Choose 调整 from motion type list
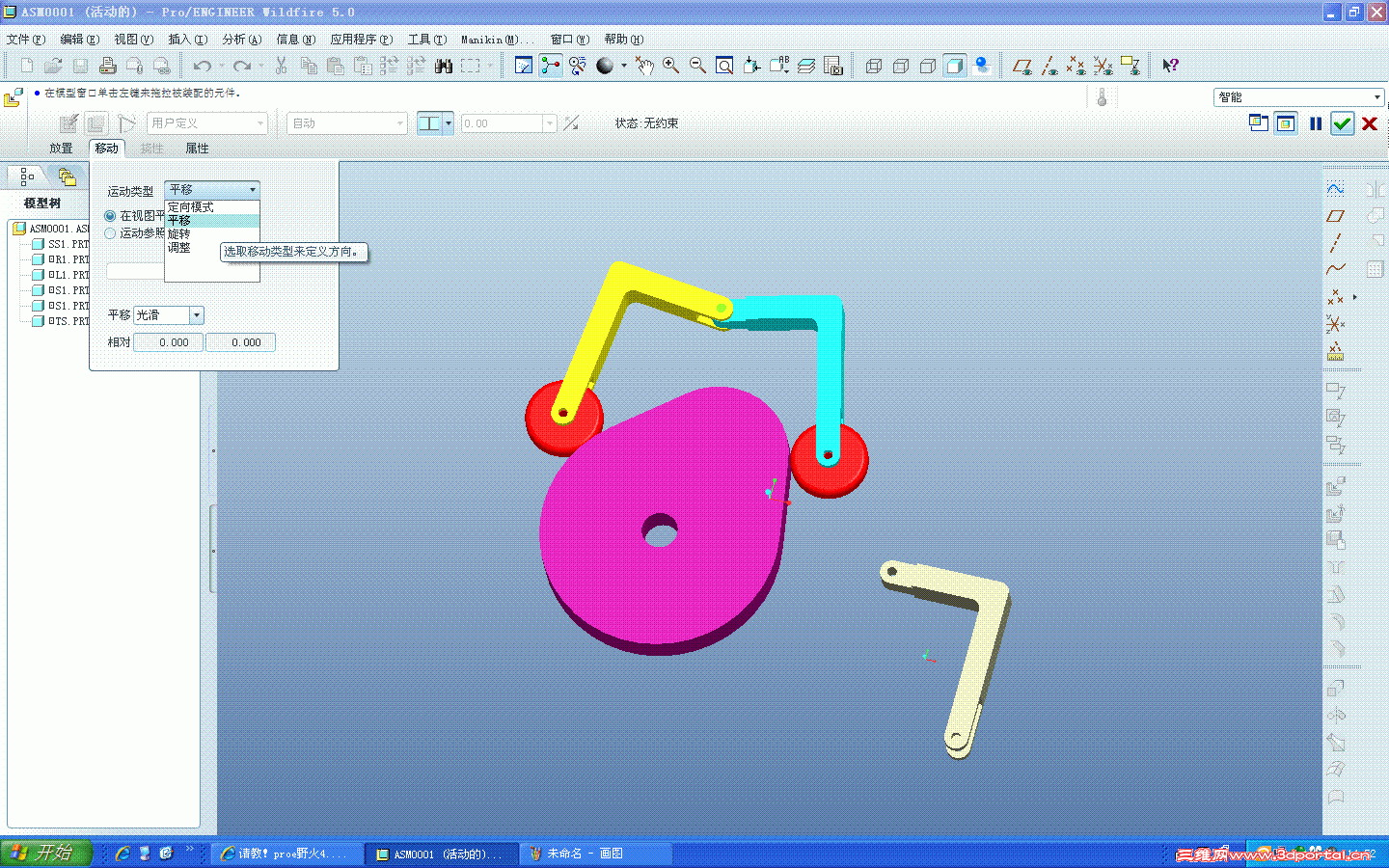Screen dimensions: 1389x868 tap(212, 248)
